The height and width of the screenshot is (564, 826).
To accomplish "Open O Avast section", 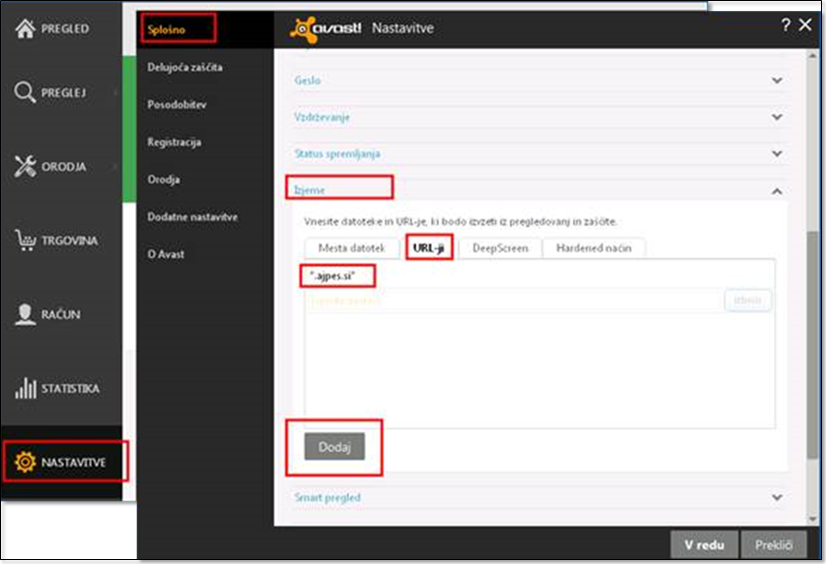I will tap(166, 254).
